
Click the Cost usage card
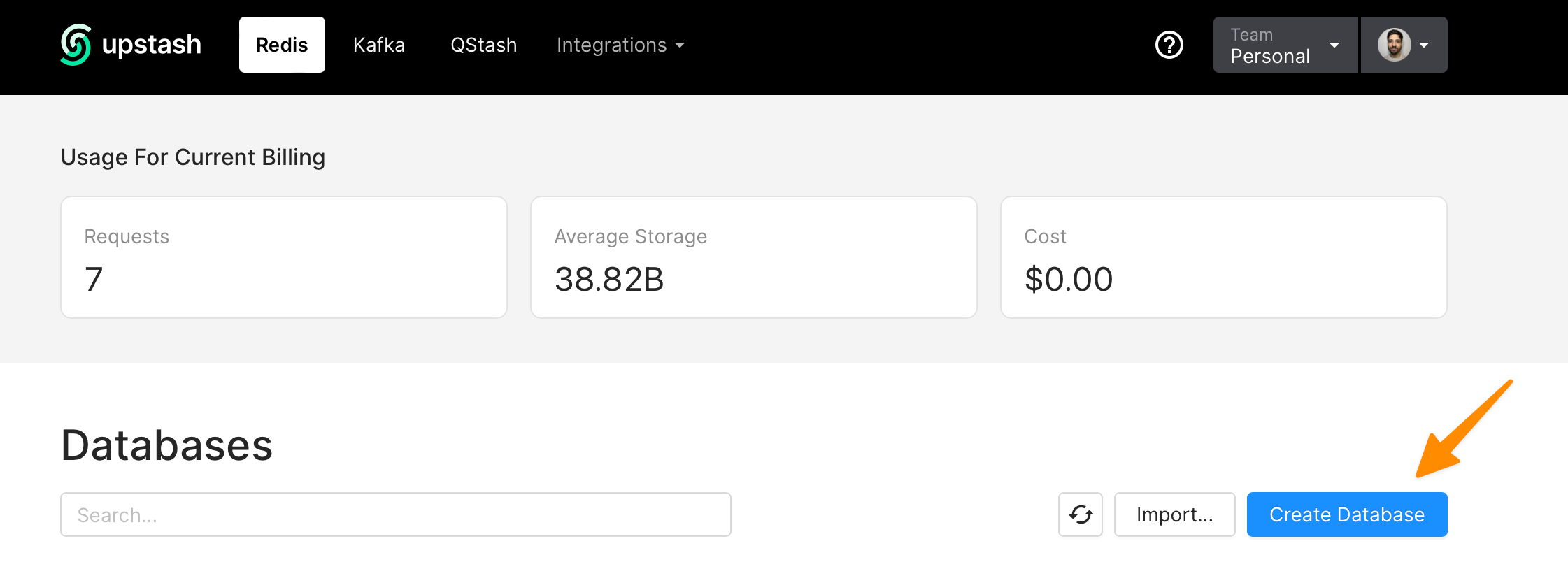point(1224,257)
